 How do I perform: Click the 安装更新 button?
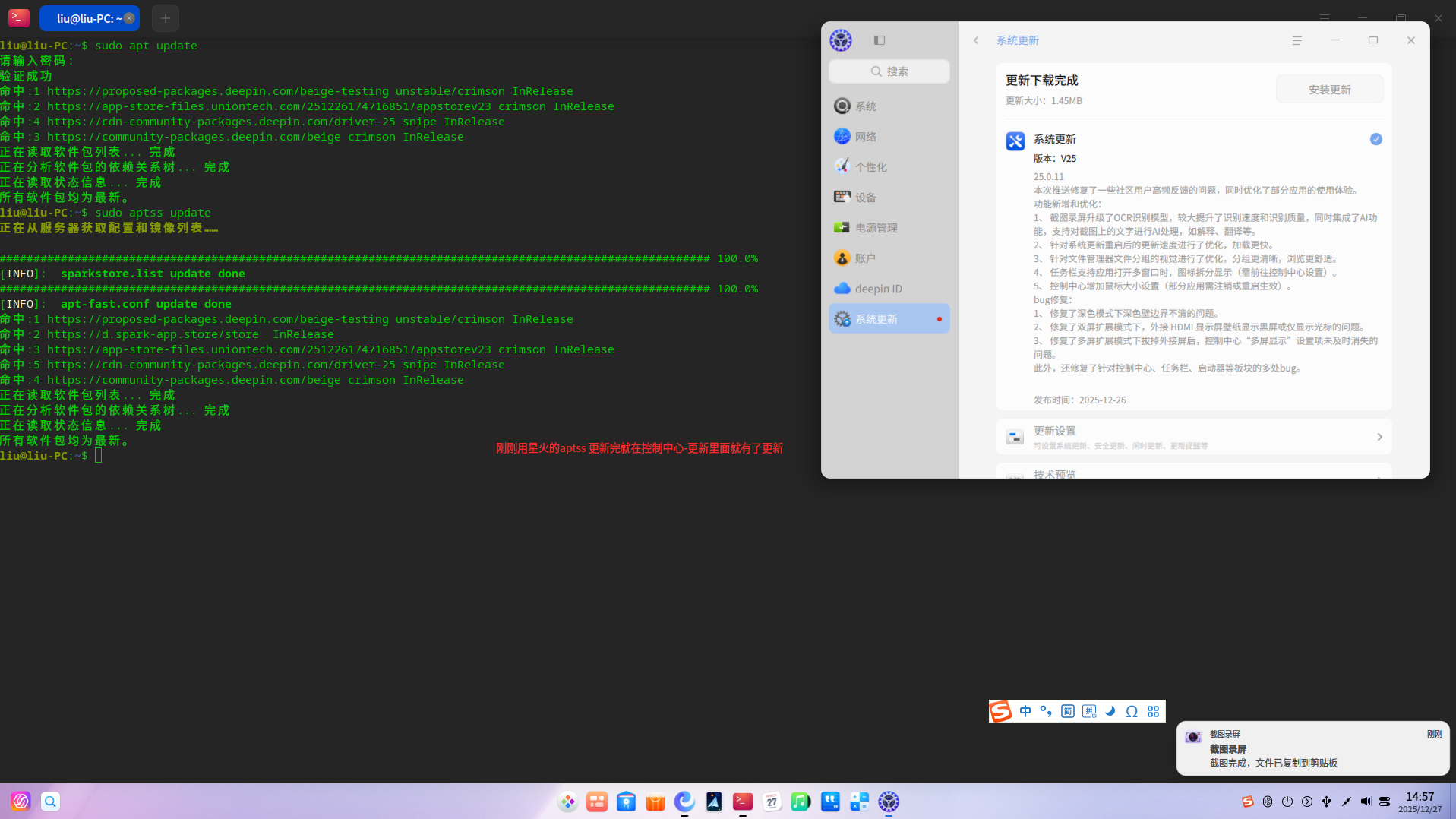(1329, 90)
